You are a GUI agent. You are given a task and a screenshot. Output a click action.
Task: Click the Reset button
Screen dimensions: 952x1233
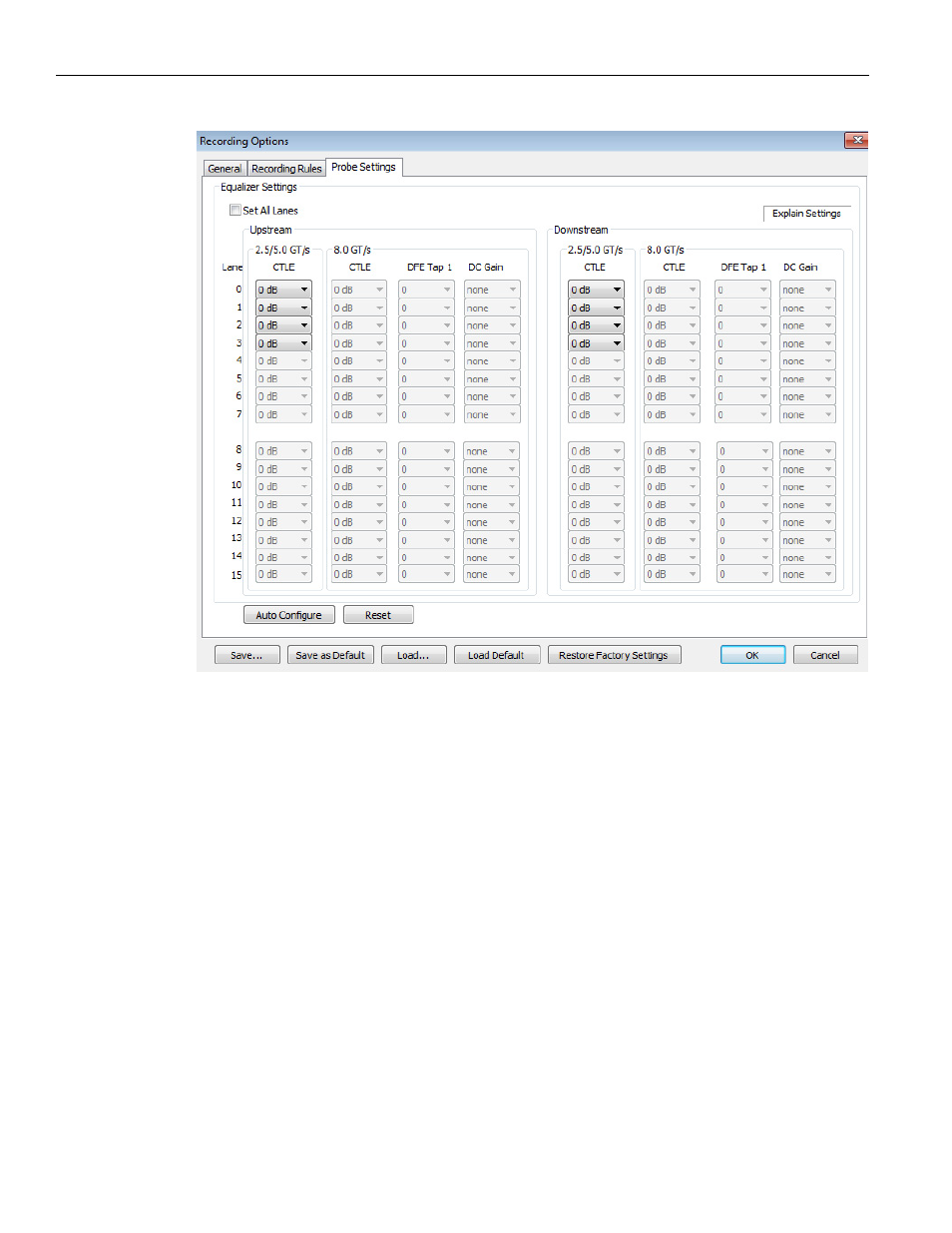click(x=378, y=615)
